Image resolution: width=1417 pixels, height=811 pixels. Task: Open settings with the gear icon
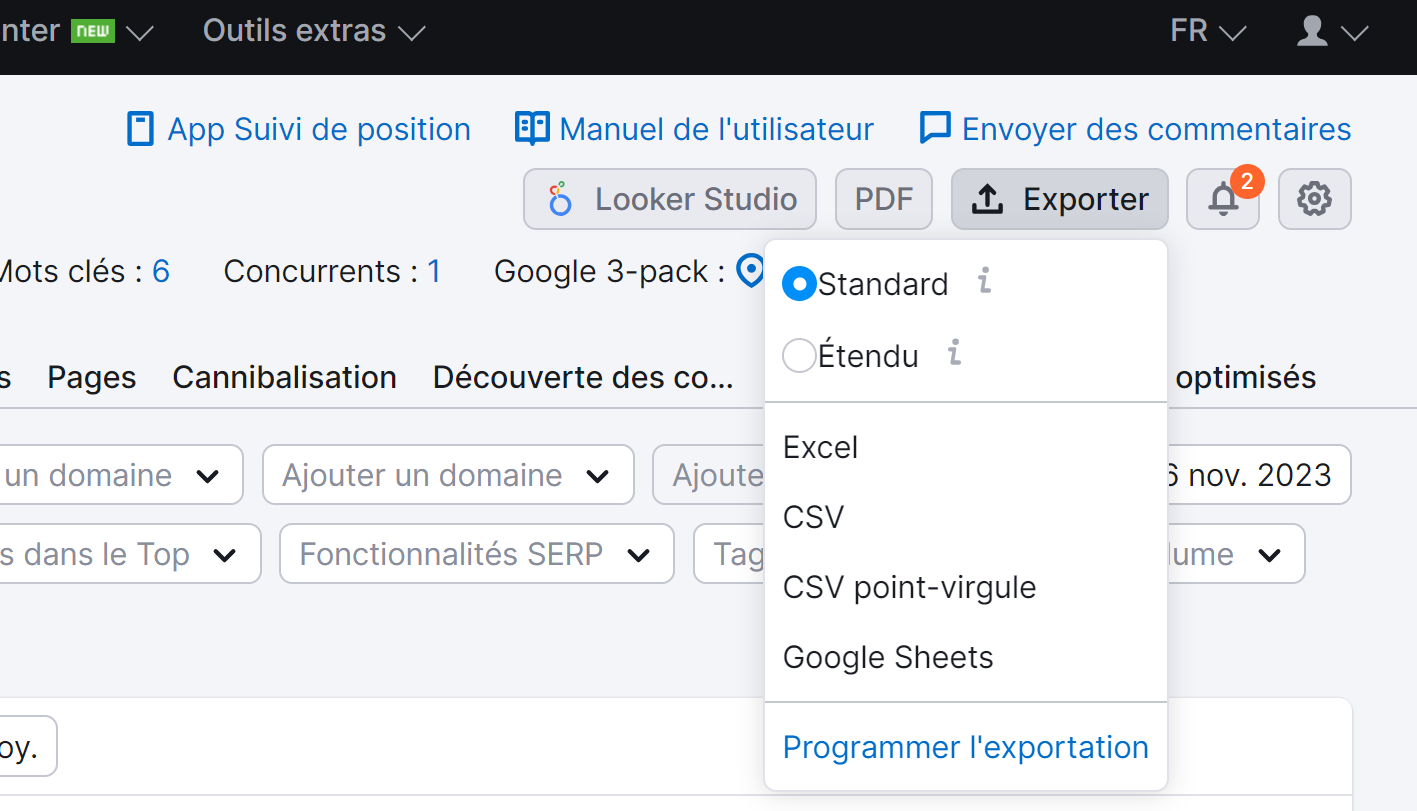click(x=1314, y=199)
